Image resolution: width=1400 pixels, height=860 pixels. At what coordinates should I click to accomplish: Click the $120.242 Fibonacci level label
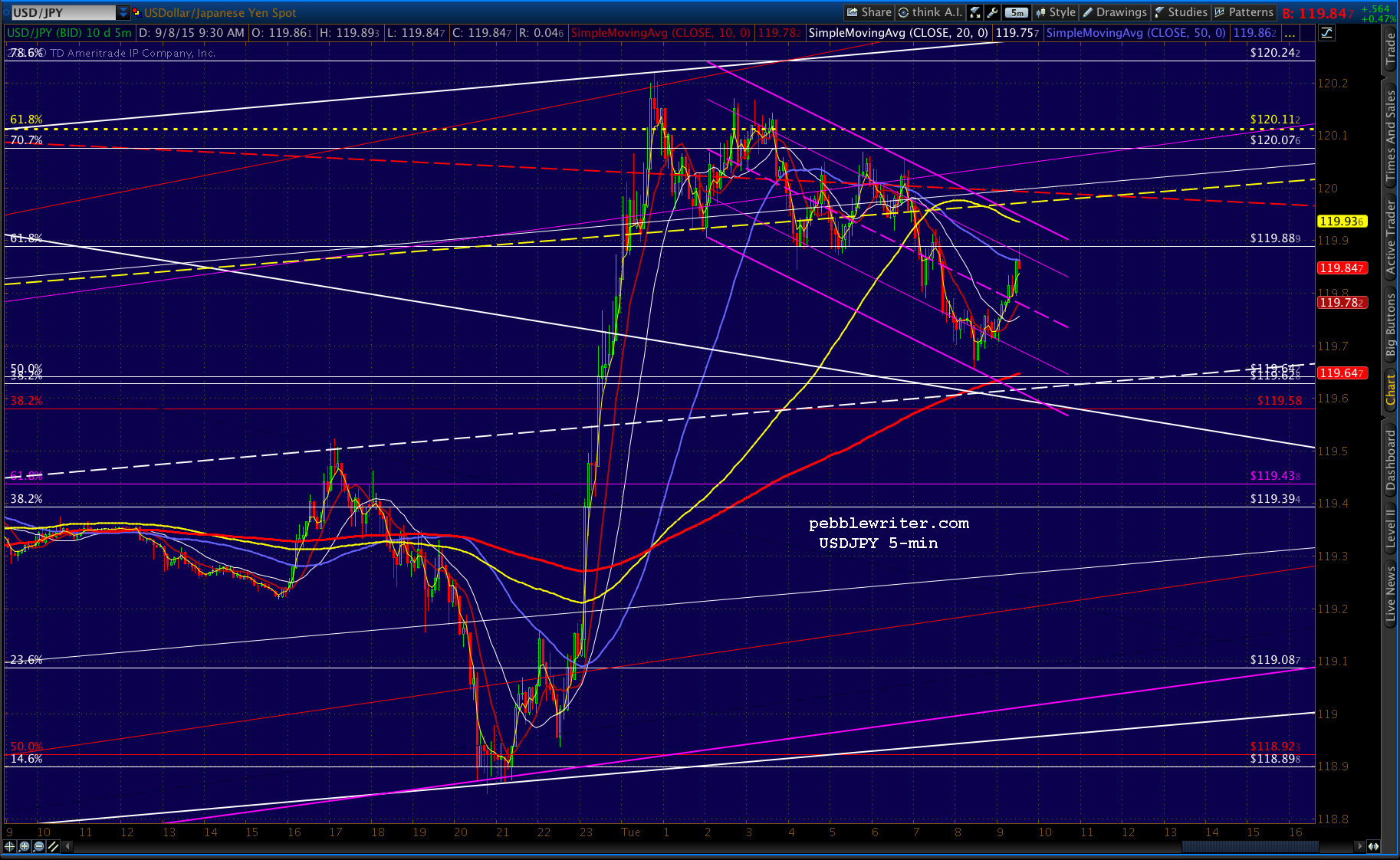click(x=1275, y=53)
